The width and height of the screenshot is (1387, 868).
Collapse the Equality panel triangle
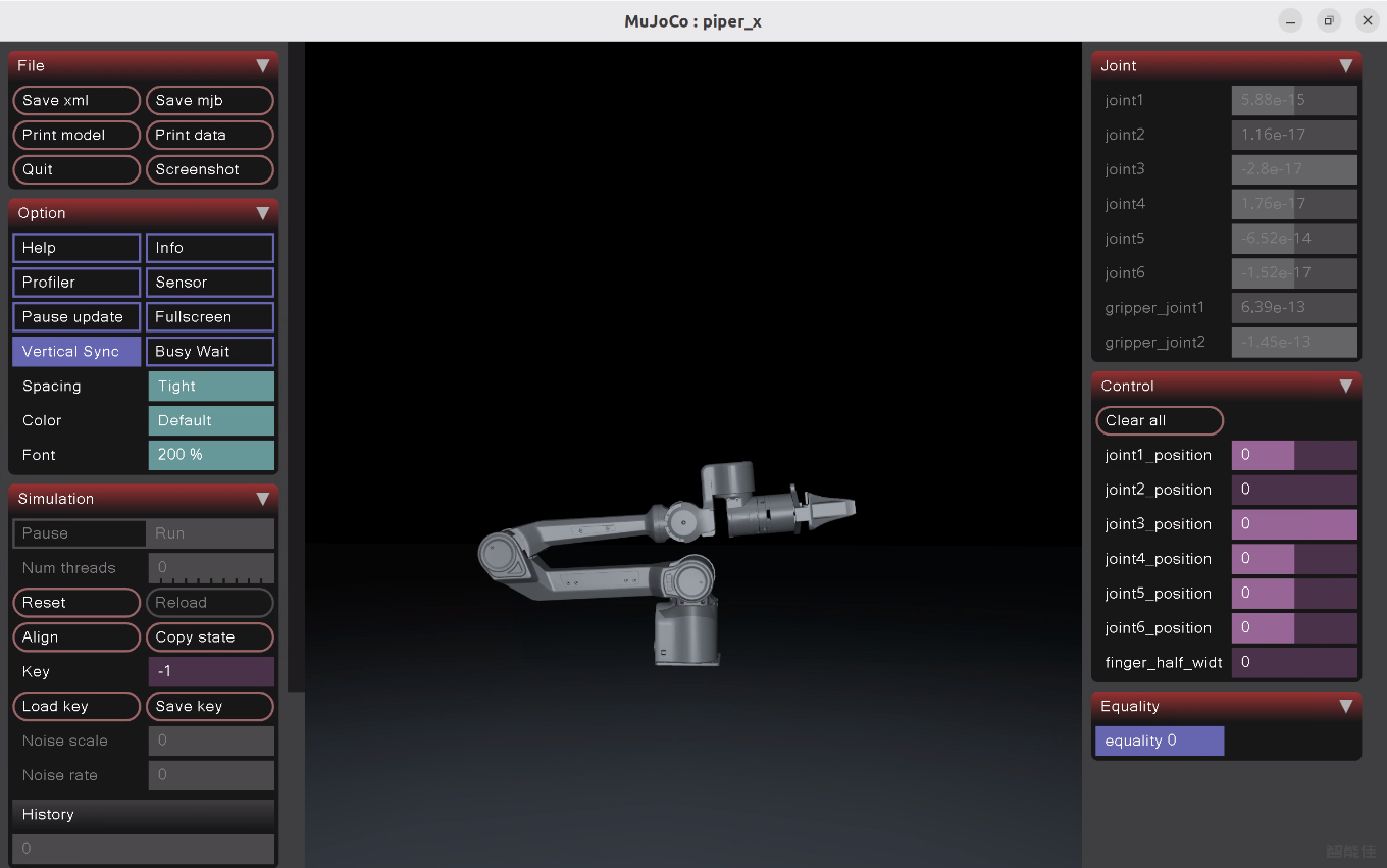click(1346, 706)
